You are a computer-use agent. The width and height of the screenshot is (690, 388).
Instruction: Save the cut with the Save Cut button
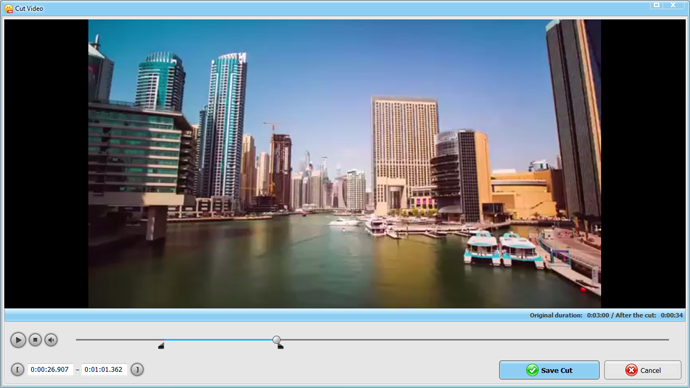pos(549,370)
